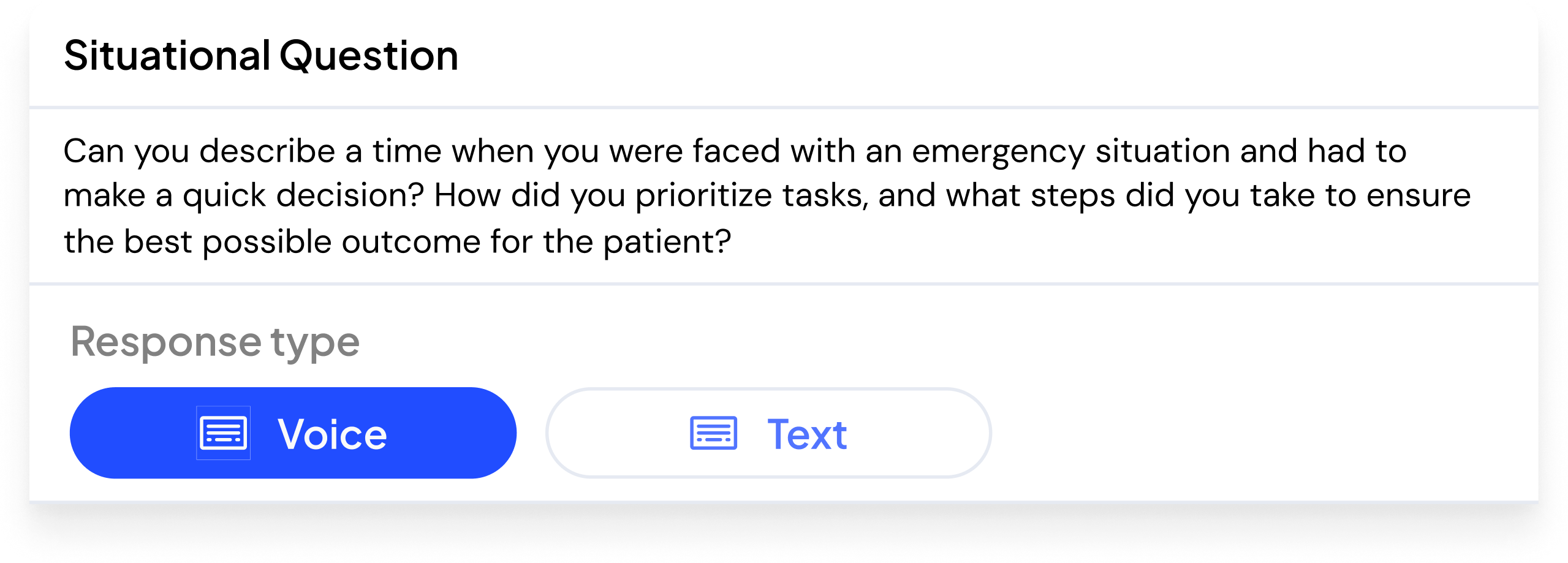Image resolution: width=1568 pixels, height=563 pixels.
Task: Select Voice as the response type
Action: pyautogui.click(x=293, y=433)
